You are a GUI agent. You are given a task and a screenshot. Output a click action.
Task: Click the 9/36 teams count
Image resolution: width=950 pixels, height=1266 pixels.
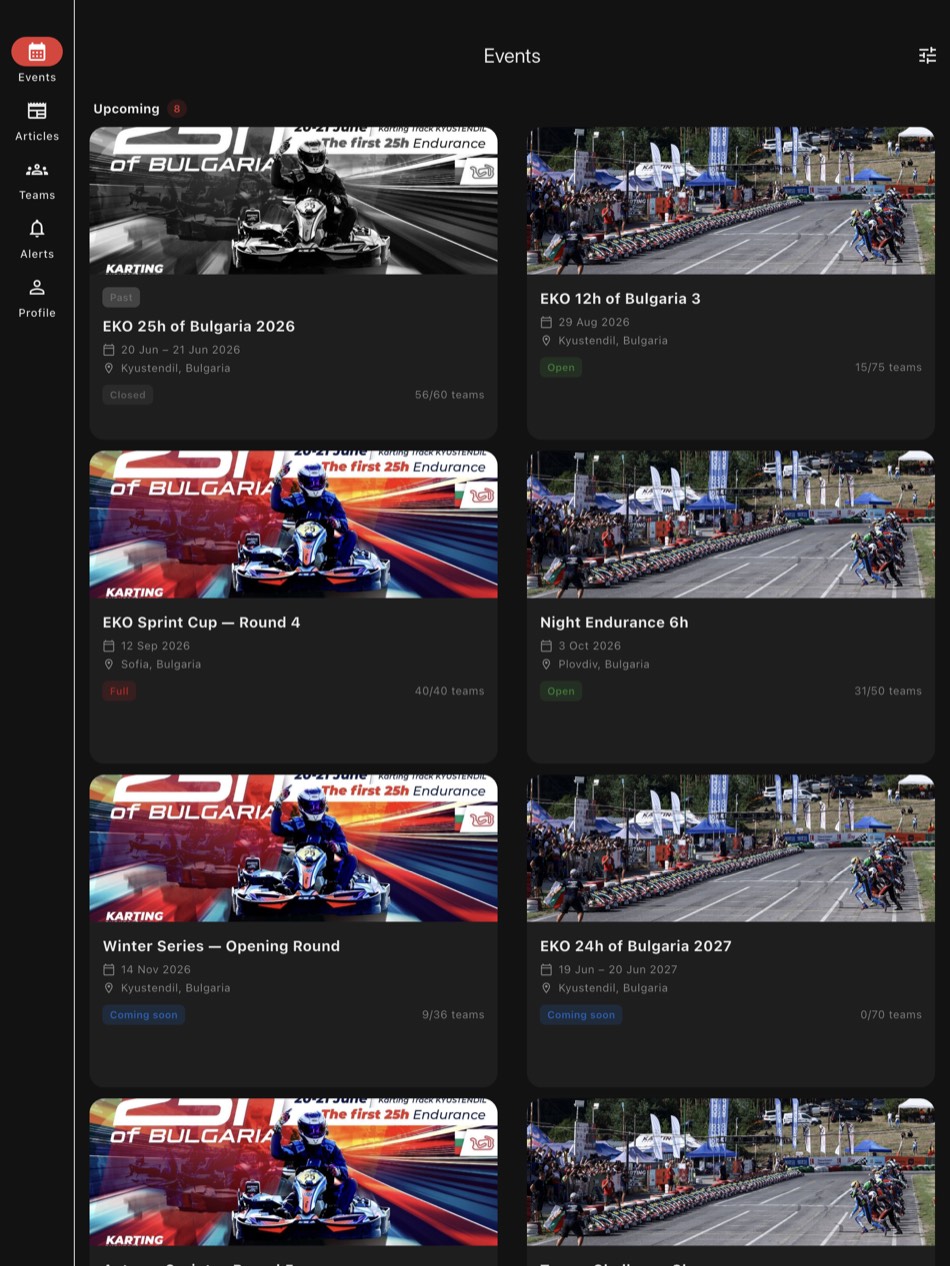[453, 1015]
